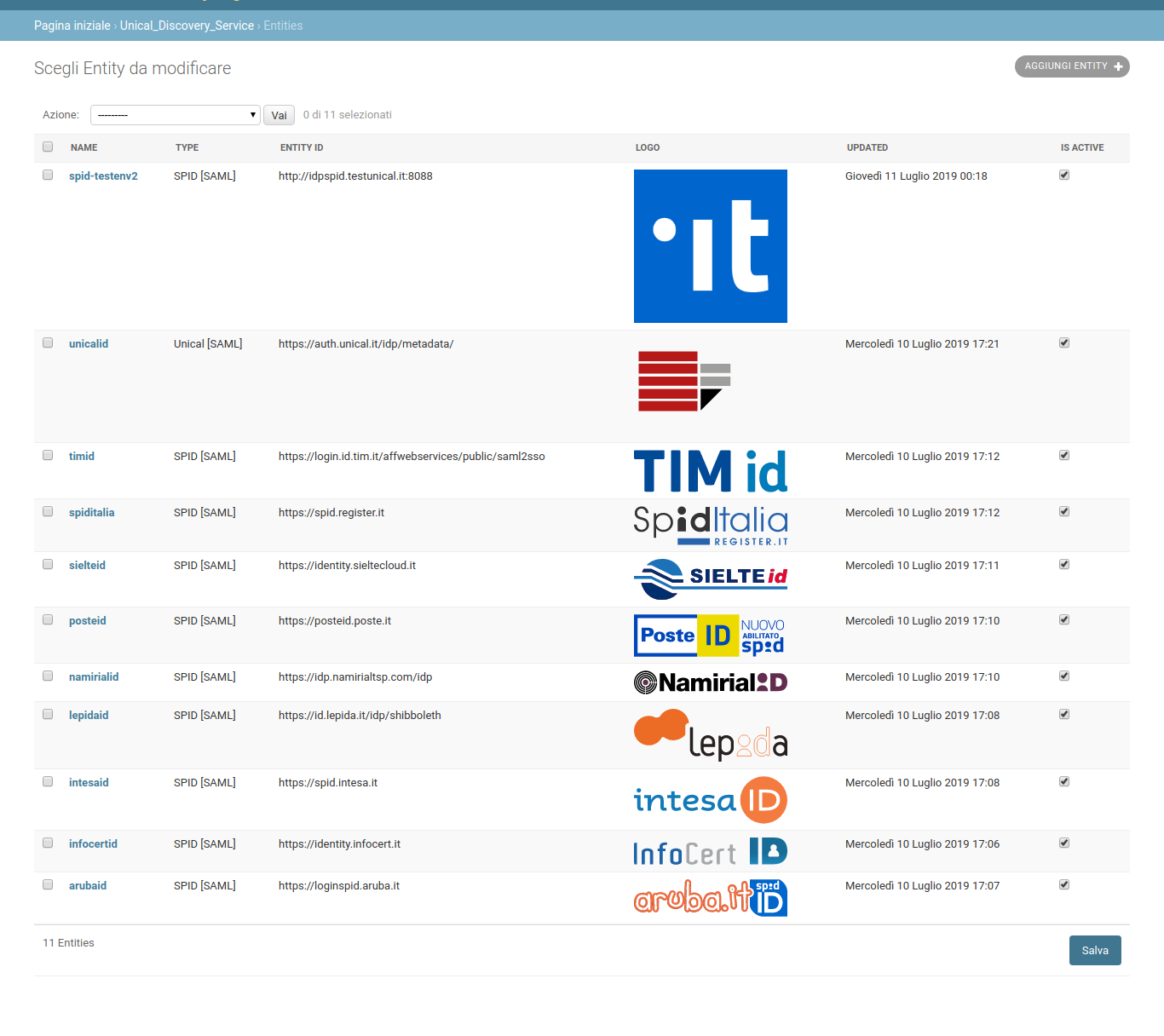Screen dimensions: 1164x1036
Task: Sort by the LOGO column header
Action: pos(648,147)
